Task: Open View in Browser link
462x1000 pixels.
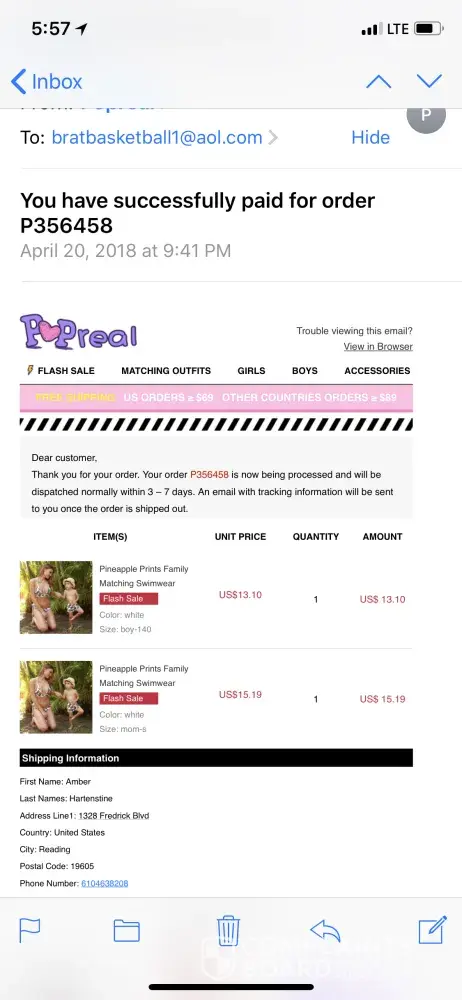Action: coord(378,346)
